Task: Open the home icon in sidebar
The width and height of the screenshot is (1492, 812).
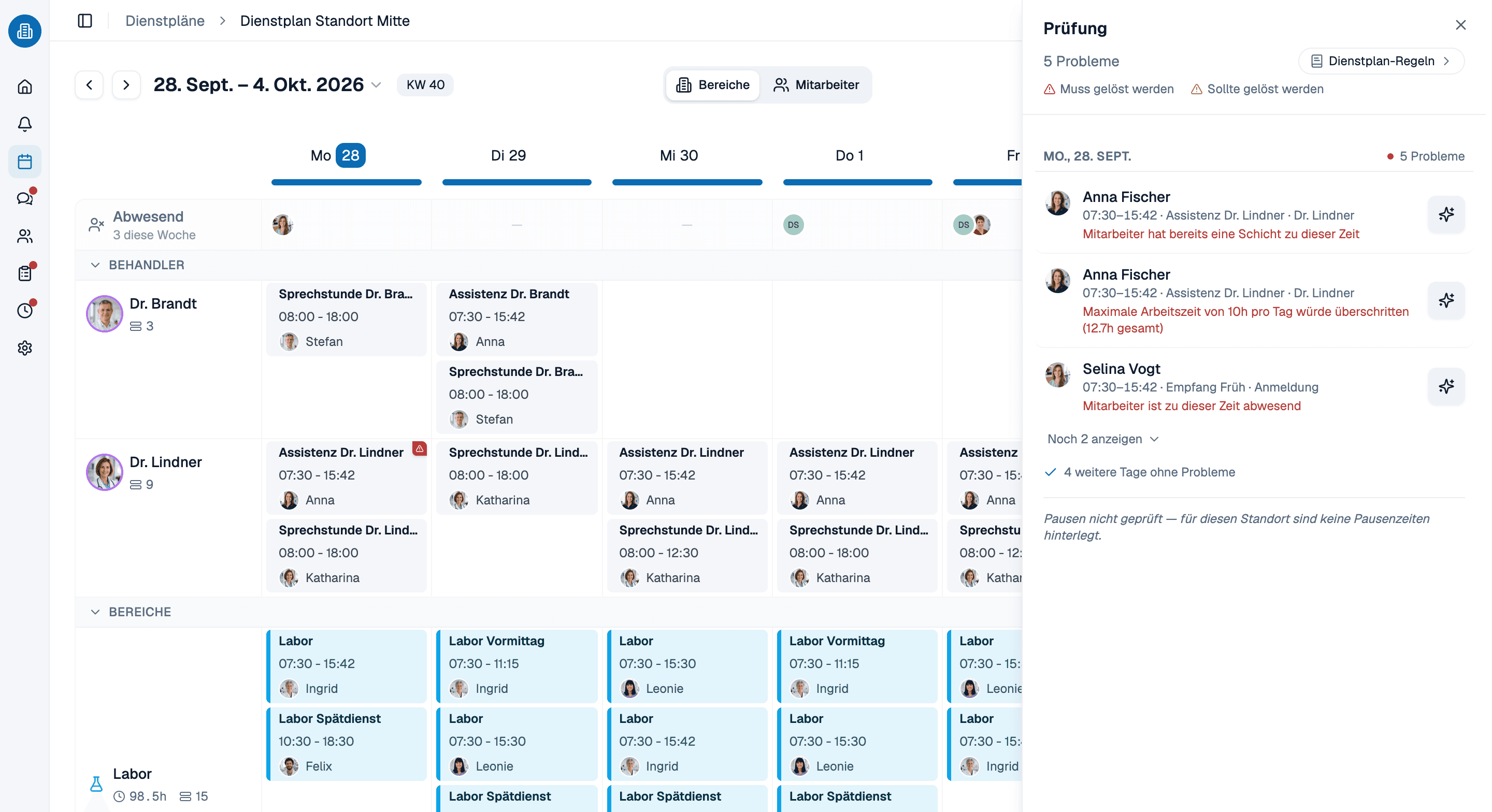Action: tap(25, 87)
